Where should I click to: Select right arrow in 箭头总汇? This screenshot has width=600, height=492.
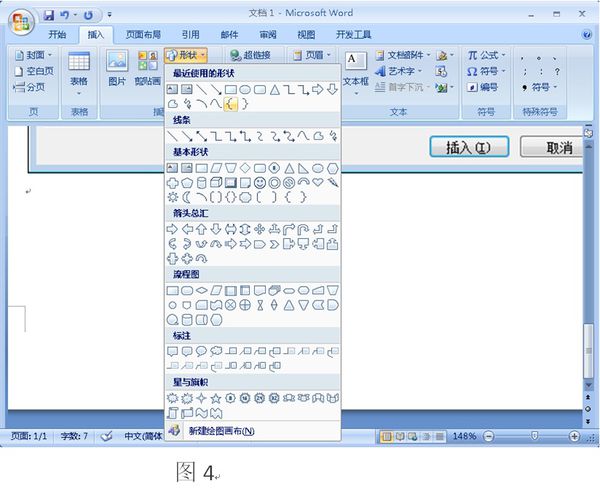tap(173, 229)
